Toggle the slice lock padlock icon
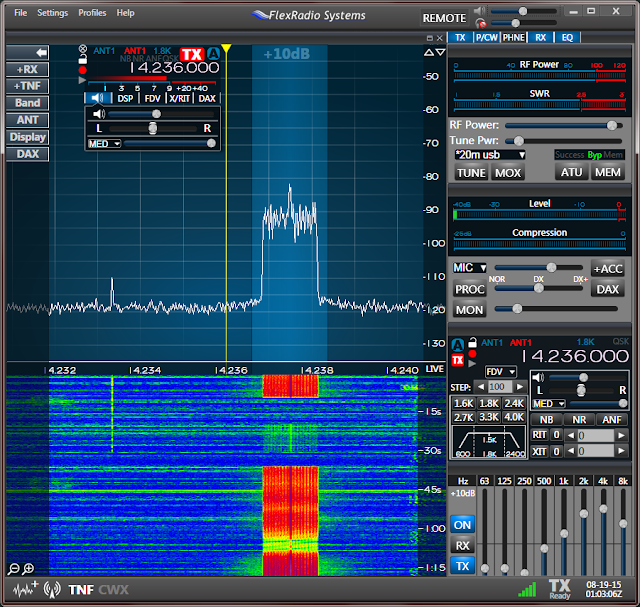Screen dimensions: 640x607 pyautogui.click(x=82, y=60)
